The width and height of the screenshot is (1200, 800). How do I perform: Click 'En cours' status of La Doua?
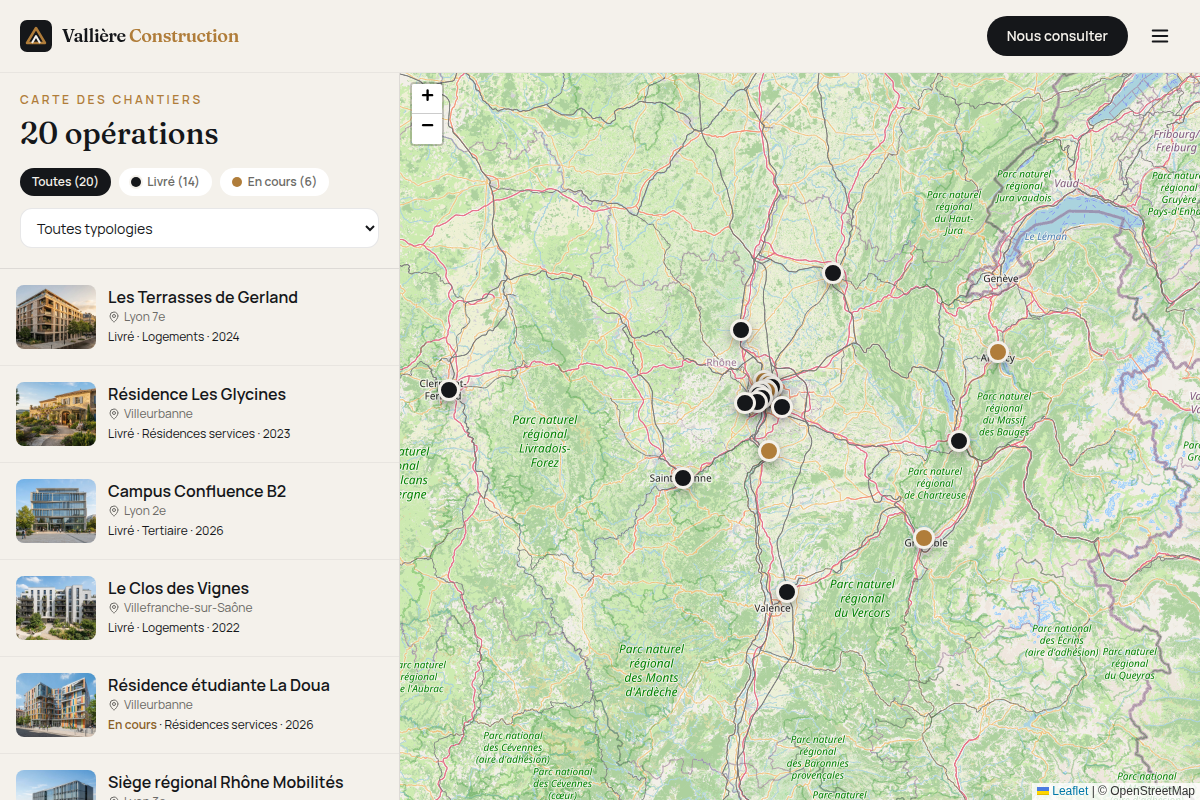132,725
